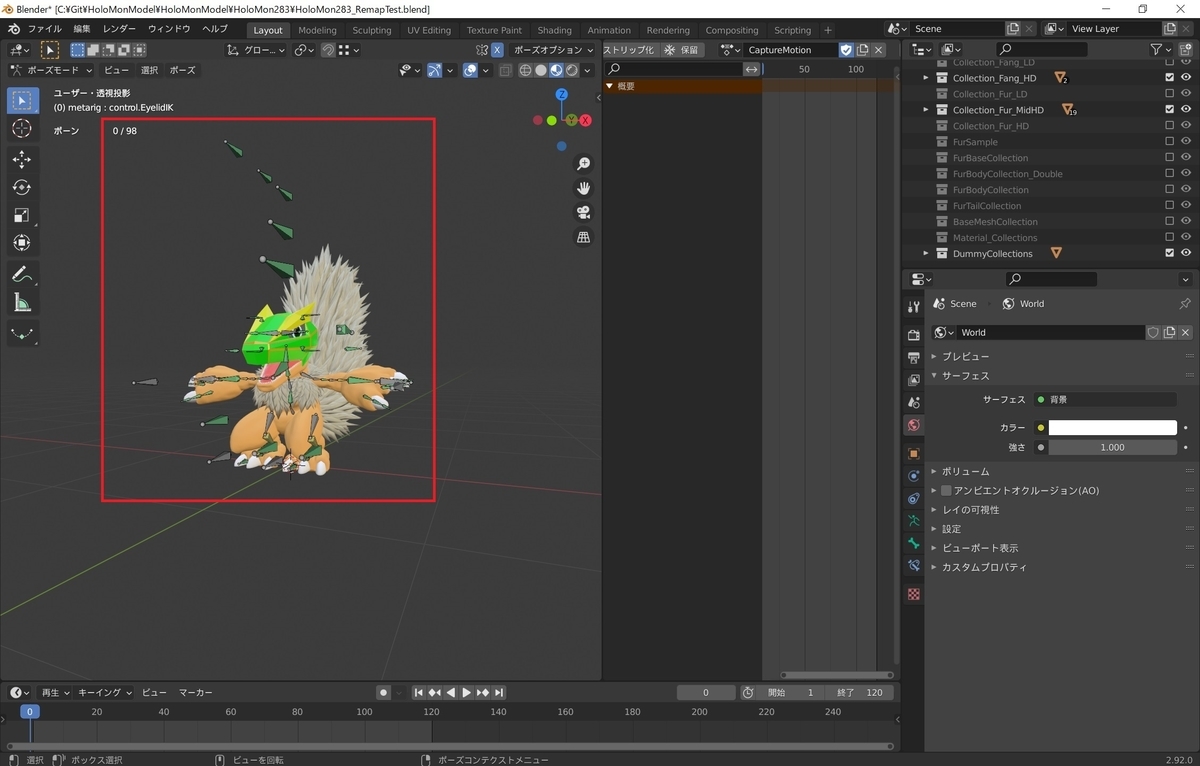The image size is (1200, 766).
Task: Click the 強さ value slider
Action: [x=1112, y=447]
